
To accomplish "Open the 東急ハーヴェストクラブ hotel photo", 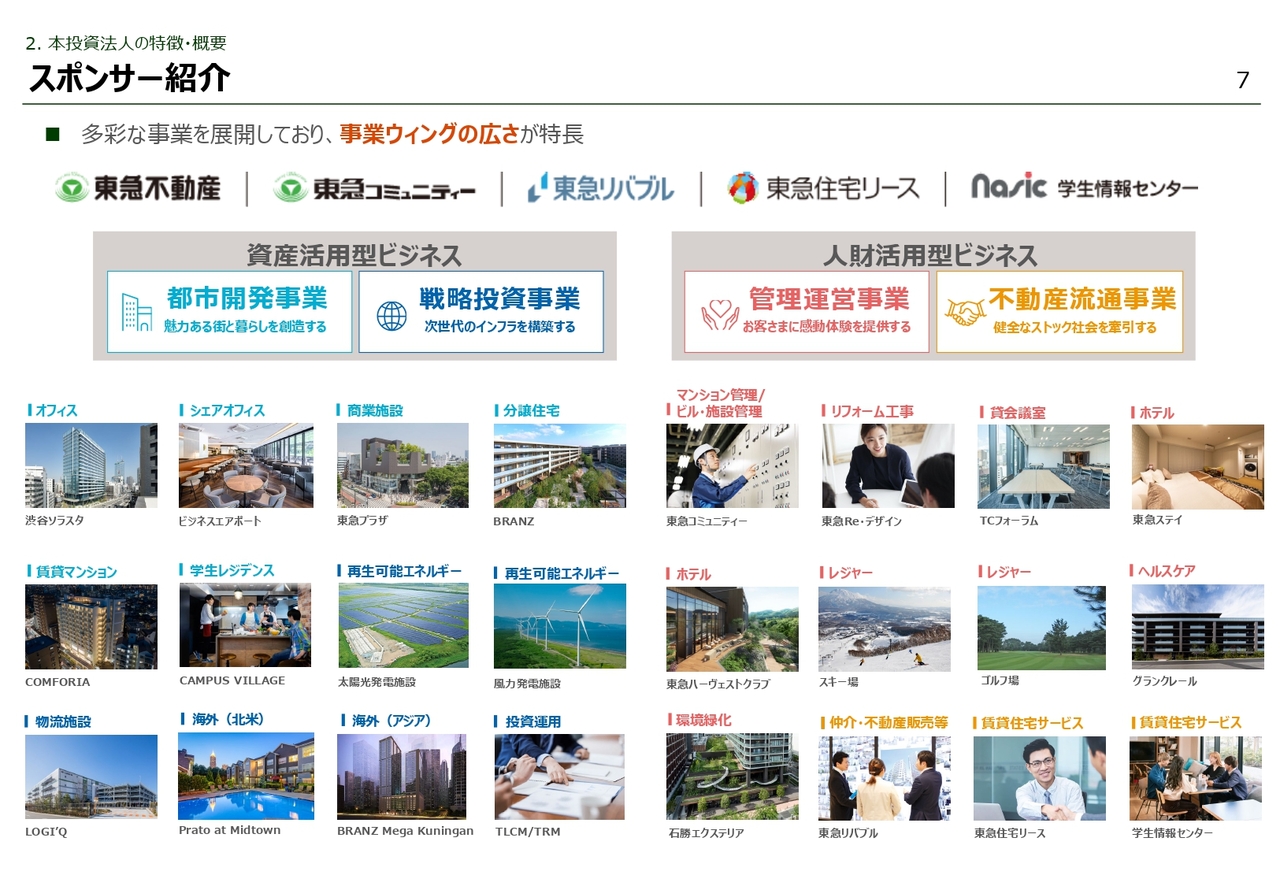I will pos(733,629).
